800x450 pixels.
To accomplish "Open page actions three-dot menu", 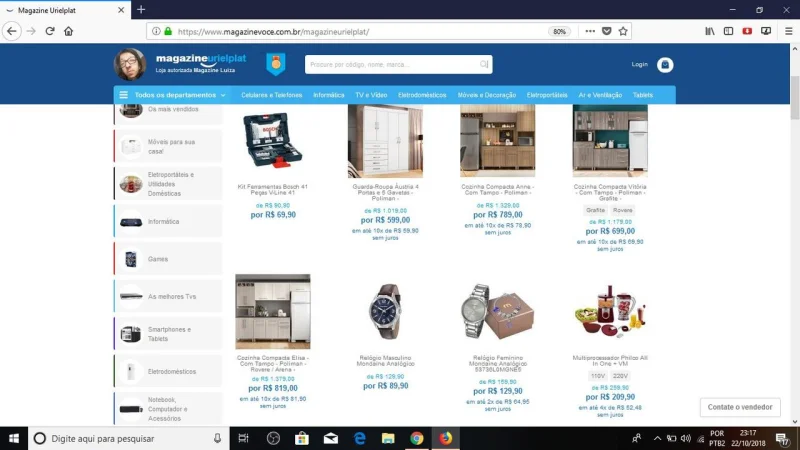I will (590, 31).
